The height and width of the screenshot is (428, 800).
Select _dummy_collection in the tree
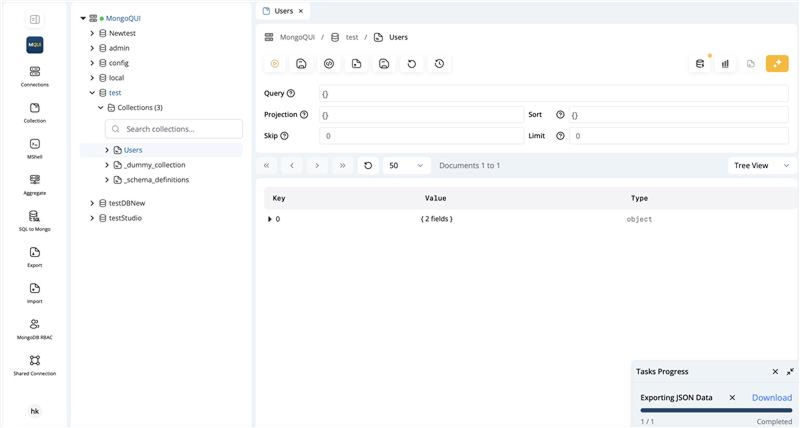coord(154,165)
